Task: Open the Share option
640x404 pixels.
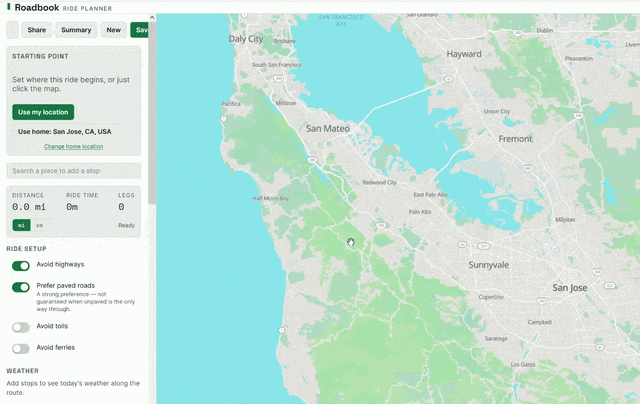Action: (37, 30)
